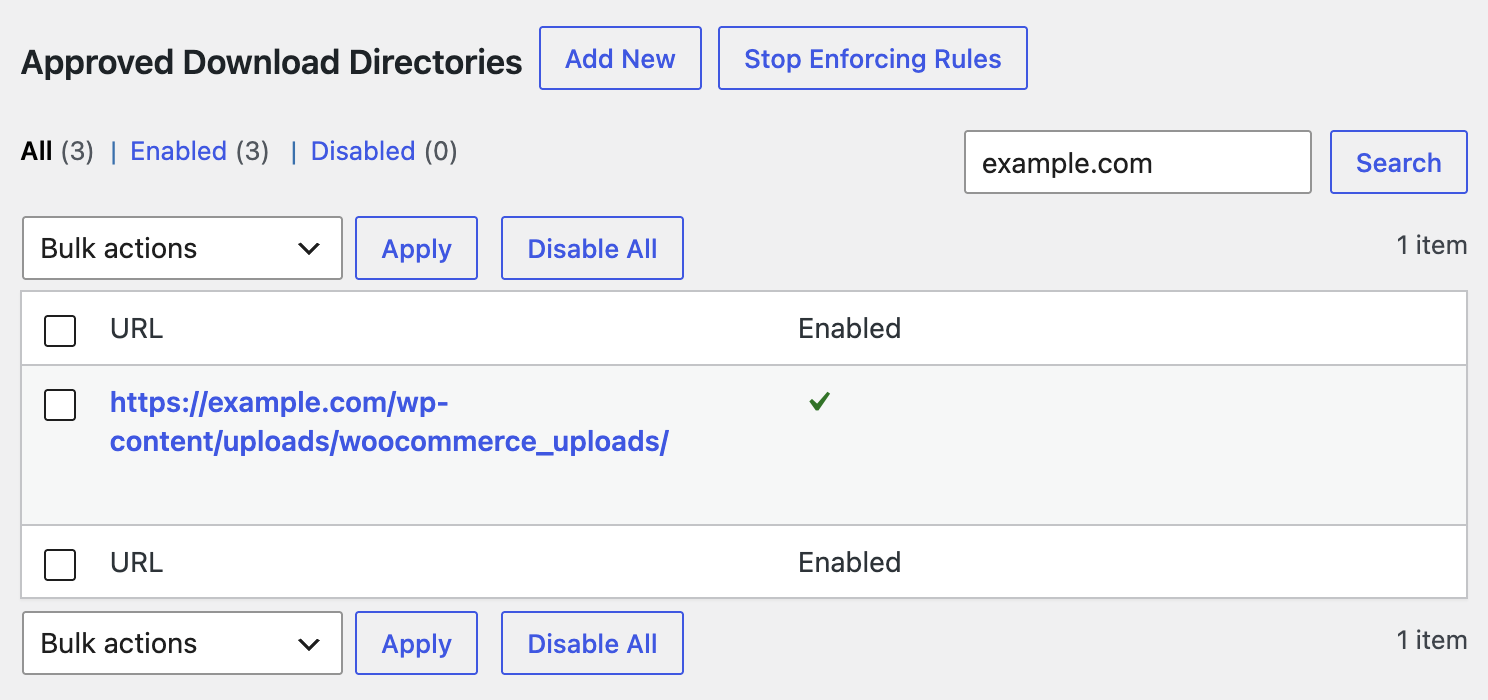This screenshot has height=700, width=1488.
Task: Tick the top URL header checkbox
Action: click(x=60, y=330)
